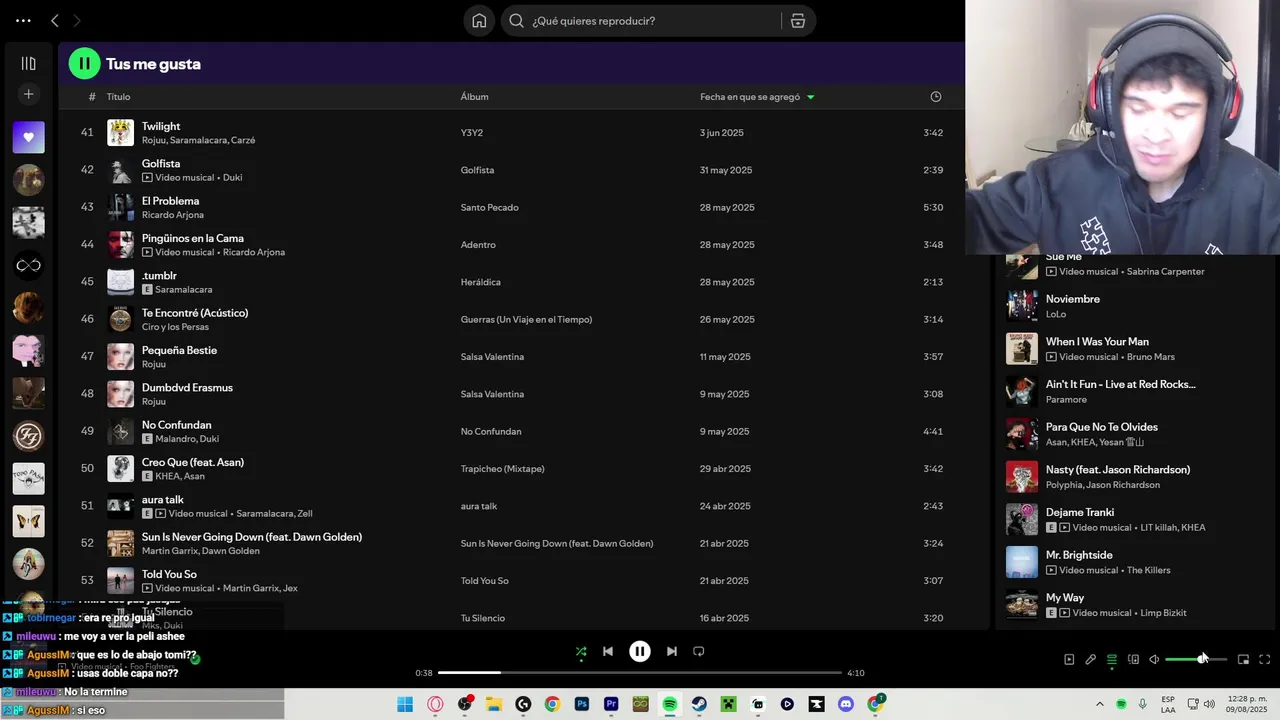The width and height of the screenshot is (1280, 720).
Task: Open the Foo Fighters logo in sidebar
Action: [x=28, y=436]
